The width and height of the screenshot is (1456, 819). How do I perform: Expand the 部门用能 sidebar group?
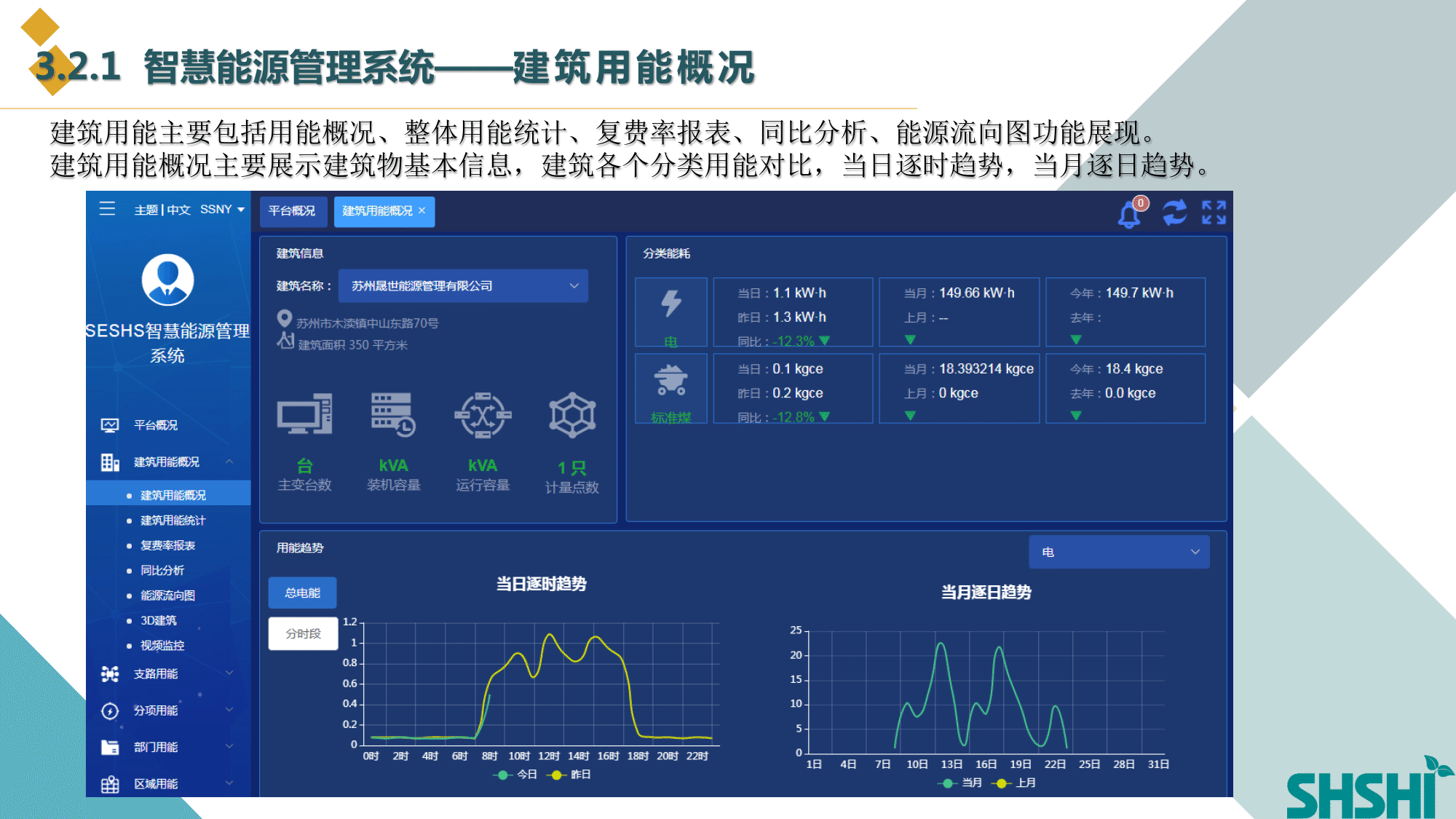click(x=229, y=746)
